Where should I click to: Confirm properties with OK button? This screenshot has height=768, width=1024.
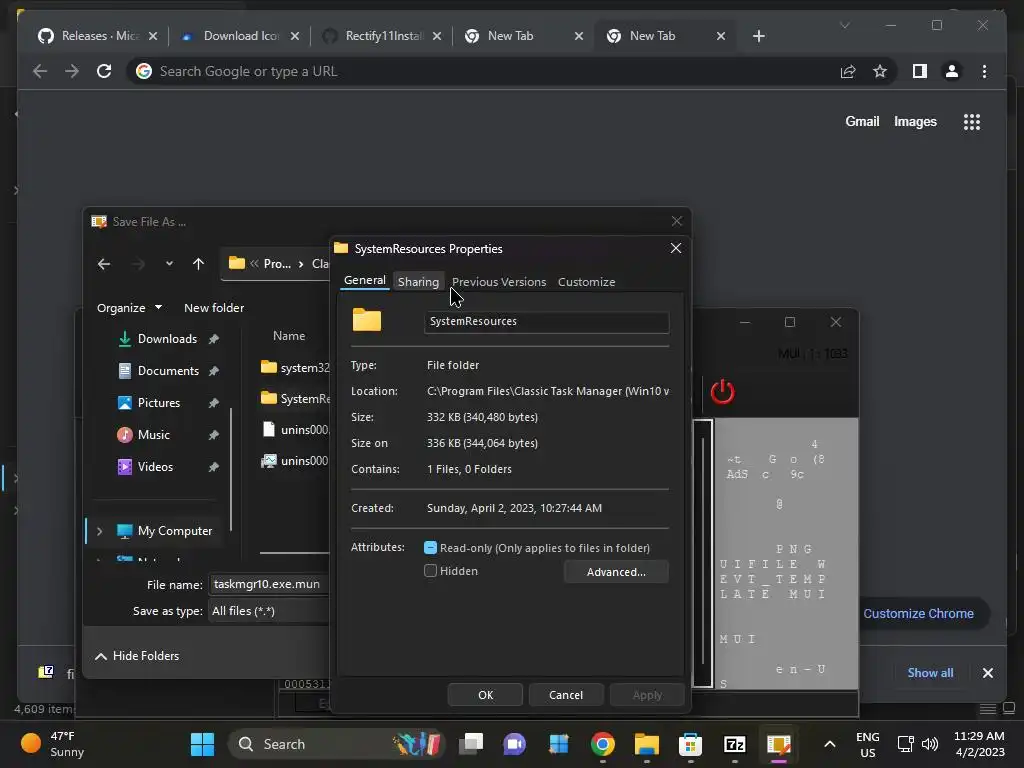click(x=485, y=695)
